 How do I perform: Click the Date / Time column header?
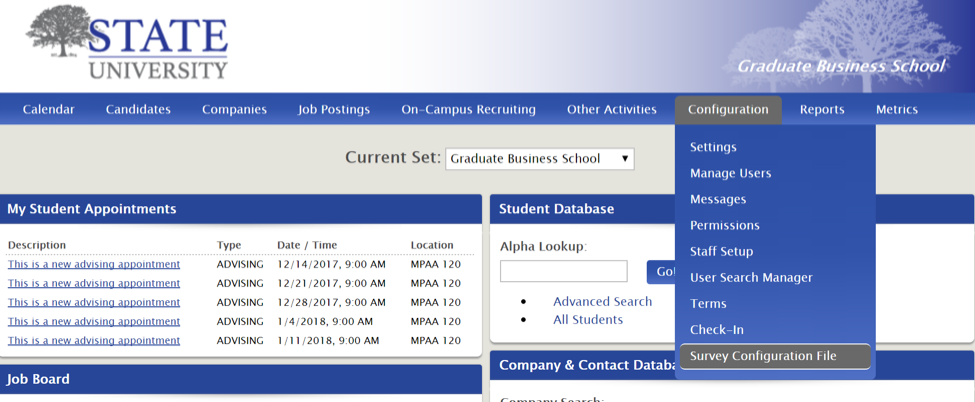307,245
